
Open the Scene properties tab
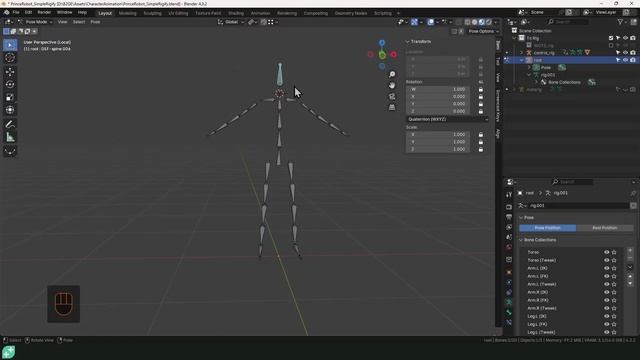click(x=509, y=237)
